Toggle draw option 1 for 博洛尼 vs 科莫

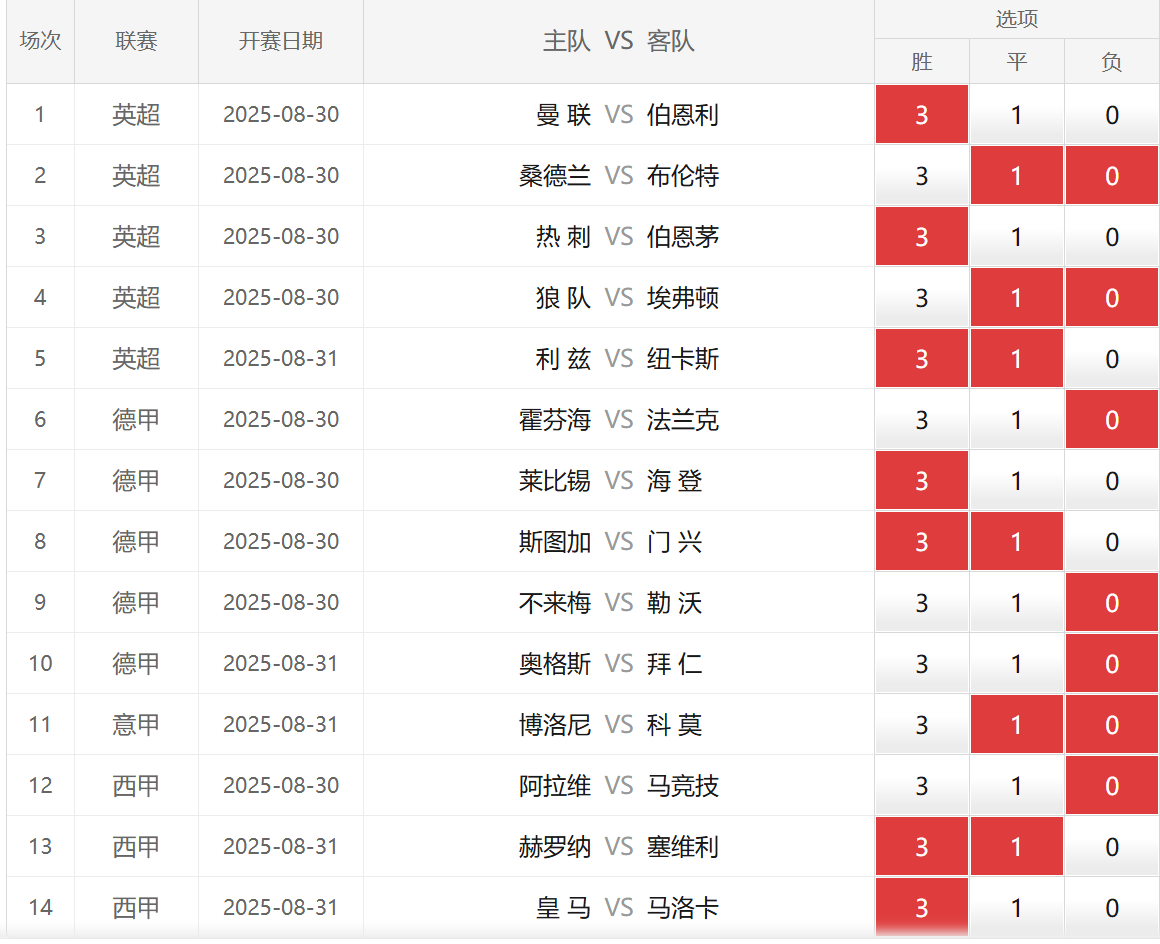1016,724
